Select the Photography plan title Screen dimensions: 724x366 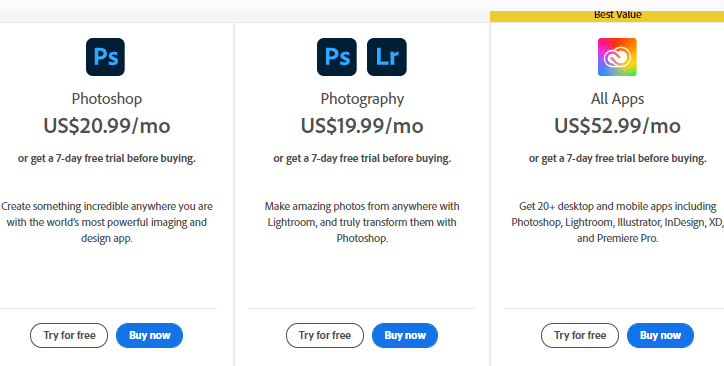click(x=362, y=99)
